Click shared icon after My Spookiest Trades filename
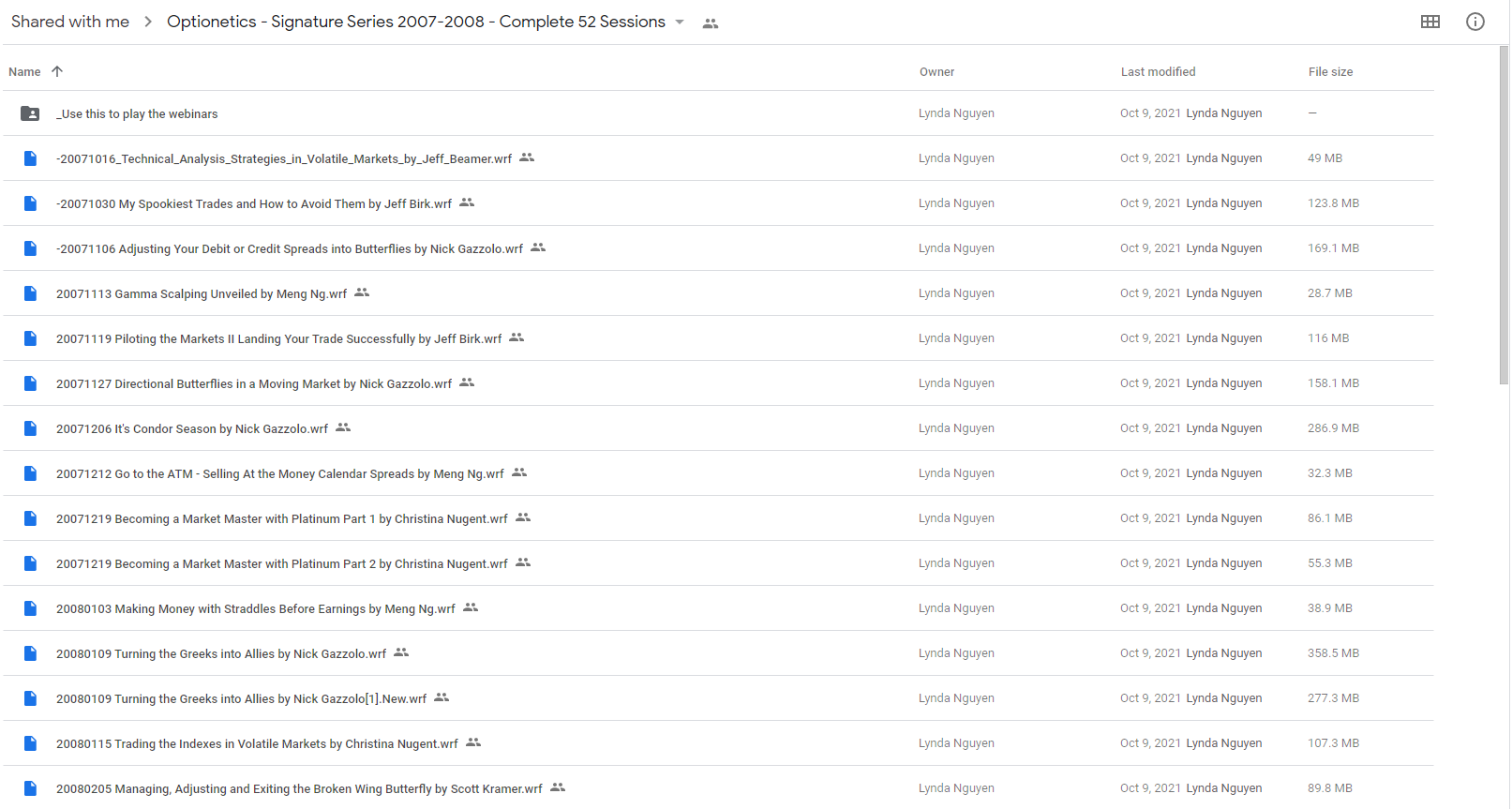1512x809 pixels. click(x=467, y=202)
